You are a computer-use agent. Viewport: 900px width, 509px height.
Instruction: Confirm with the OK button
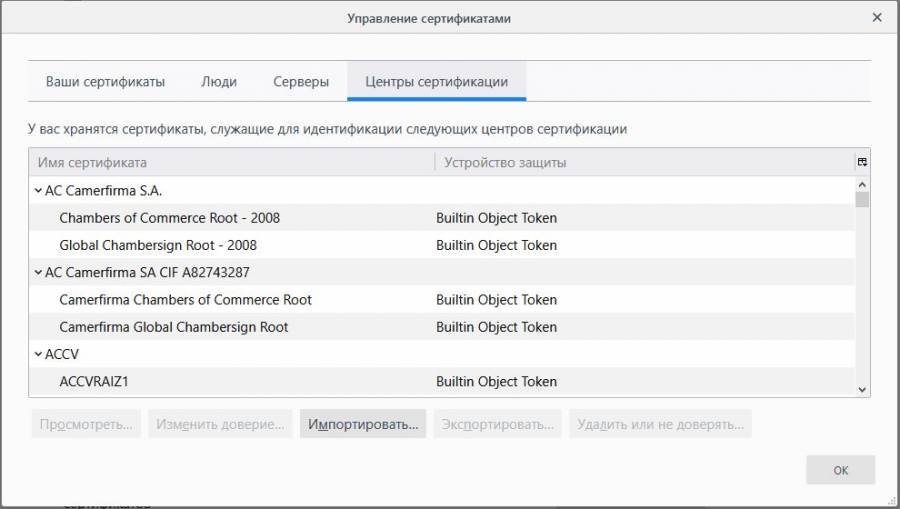tap(840, 470)
